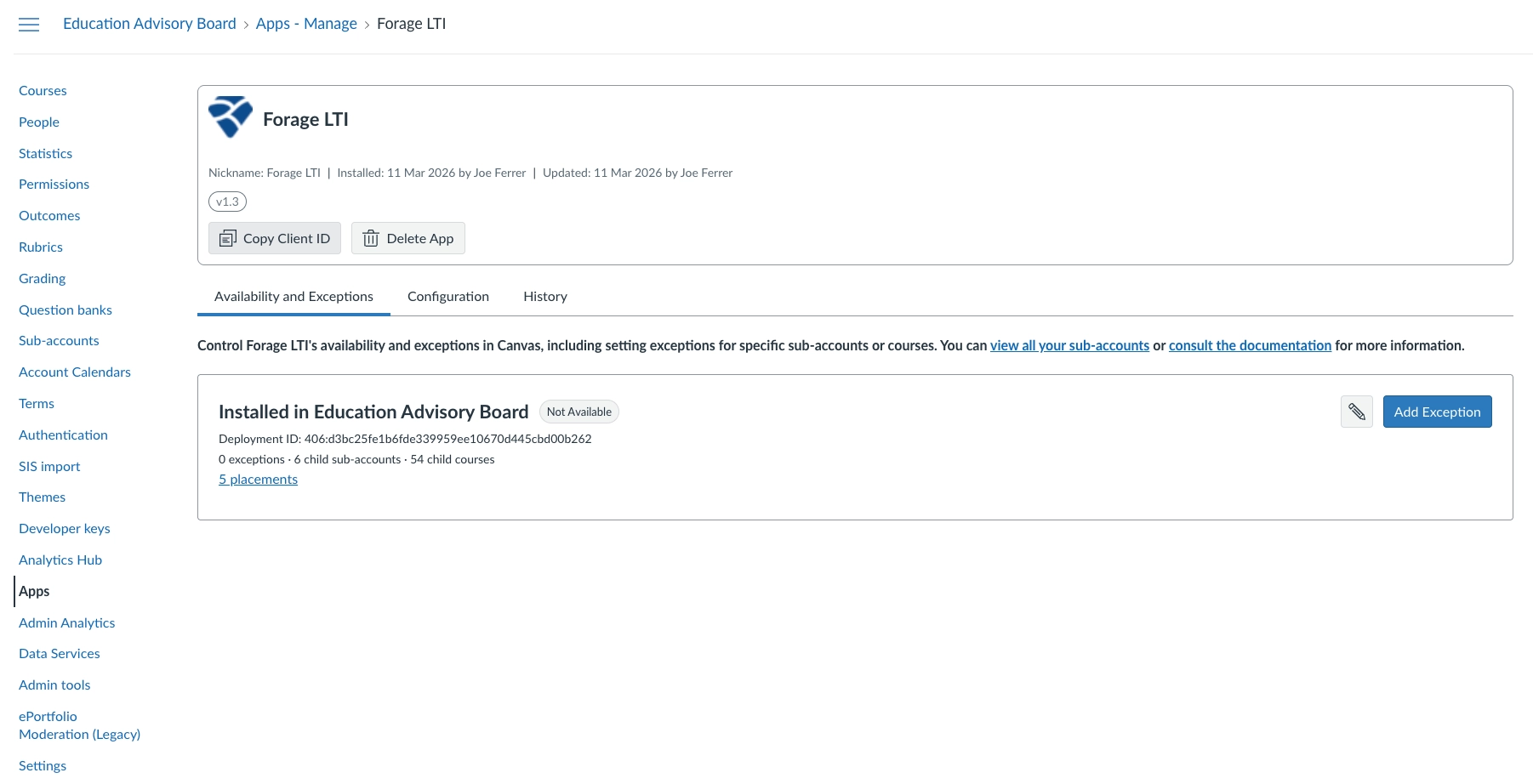Click the Forage LTI logo
1533x784 pixels.
[231, 117]
